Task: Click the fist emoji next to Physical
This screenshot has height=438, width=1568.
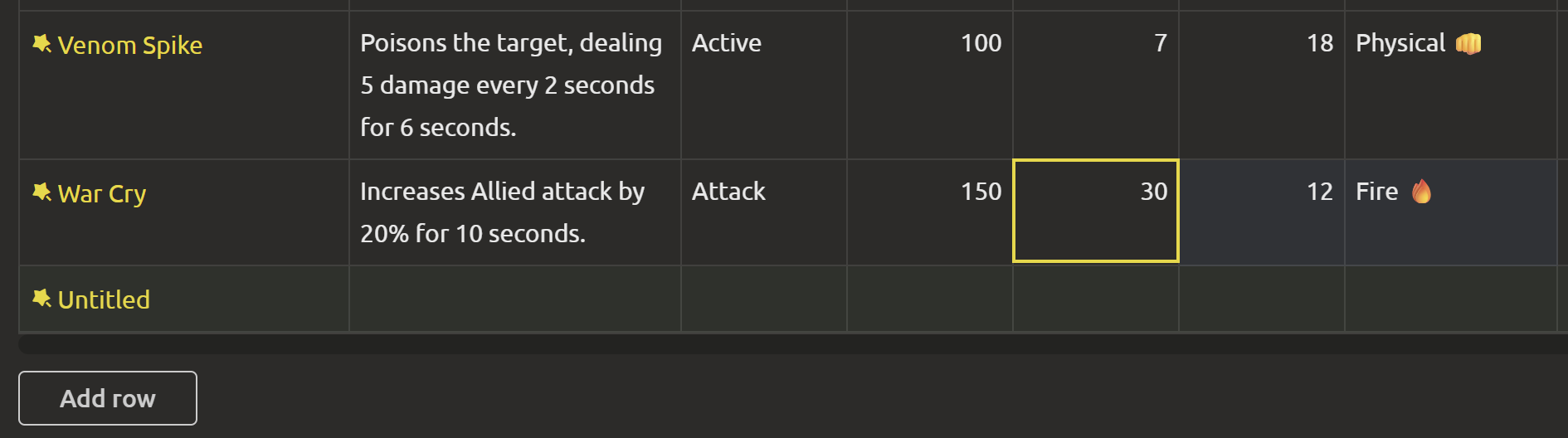Action: pyautogui.click(x=1468, y=43)
